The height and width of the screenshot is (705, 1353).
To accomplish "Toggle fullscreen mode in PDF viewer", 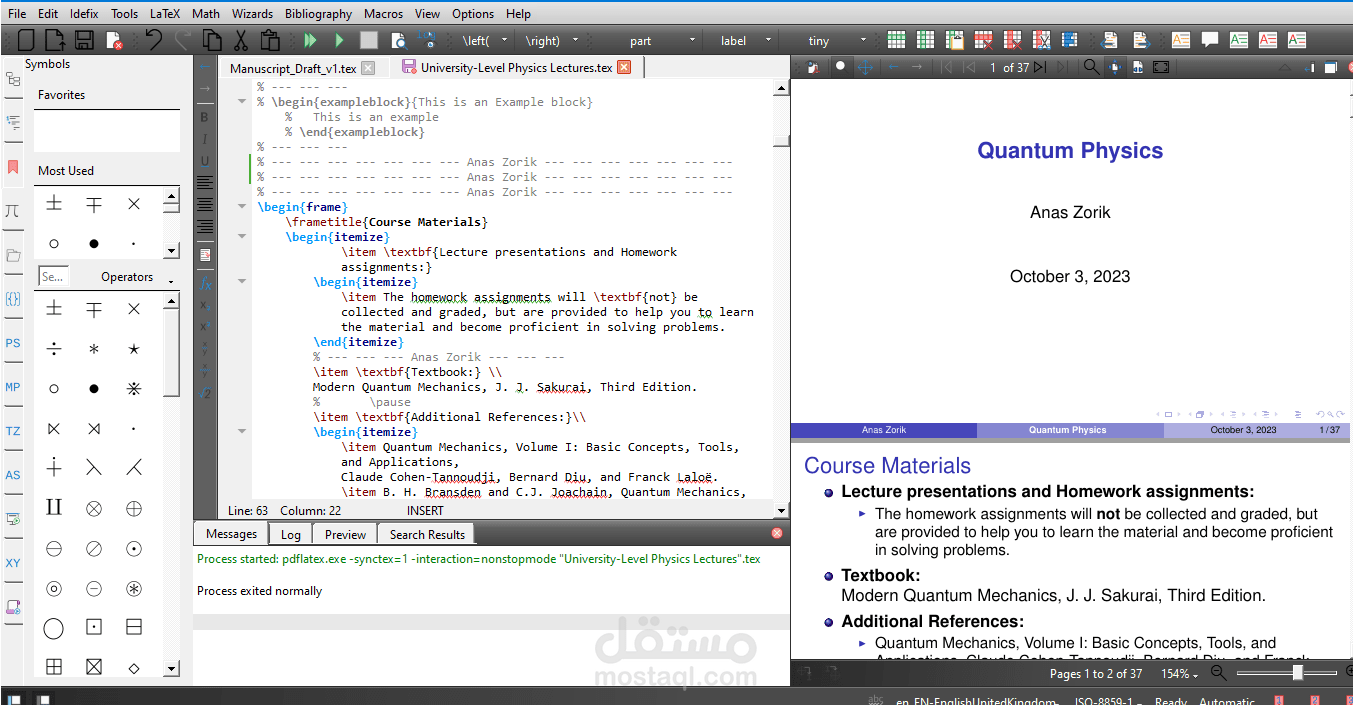I will pos(1160,67).
